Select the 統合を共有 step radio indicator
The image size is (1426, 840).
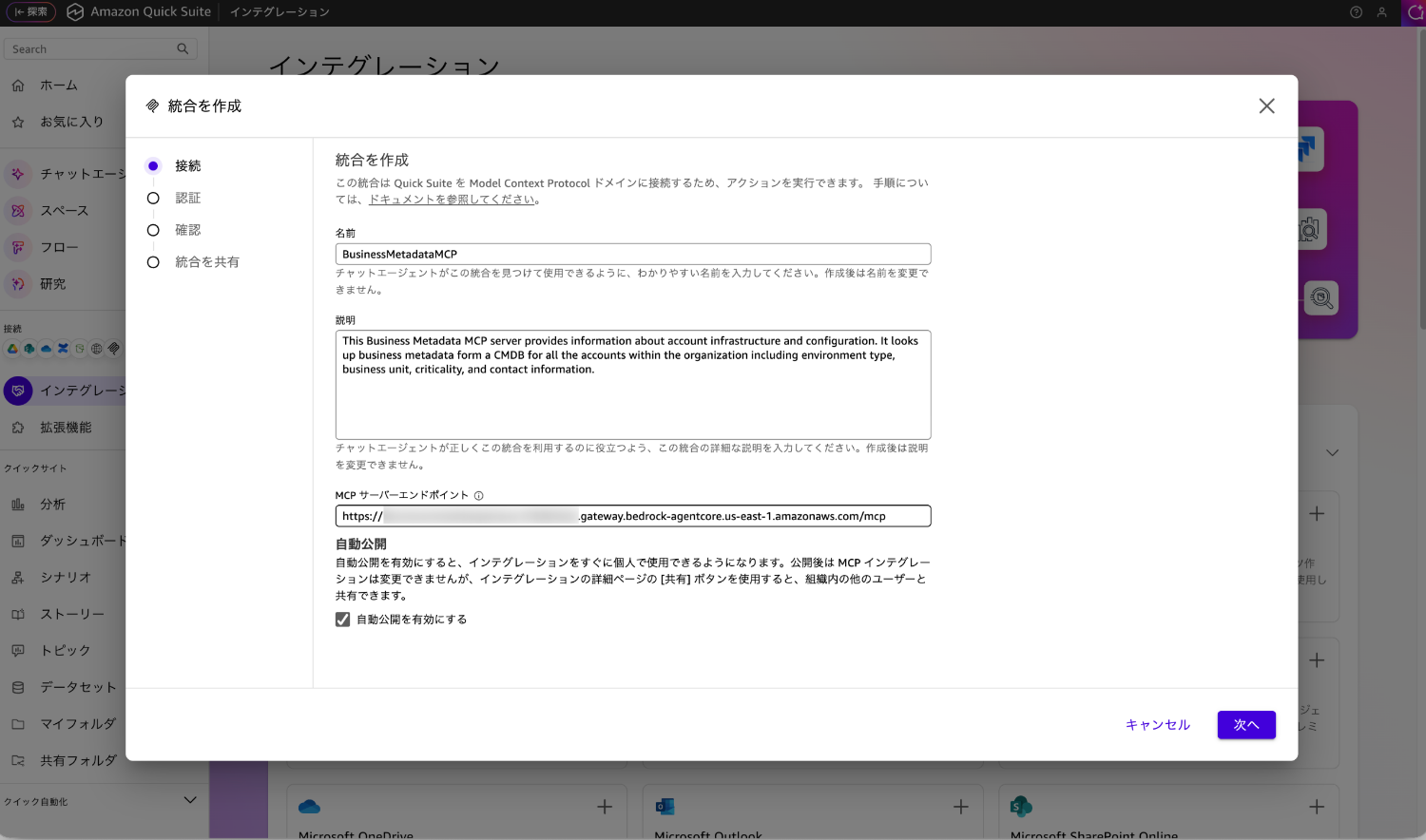[x=153, y=262]
